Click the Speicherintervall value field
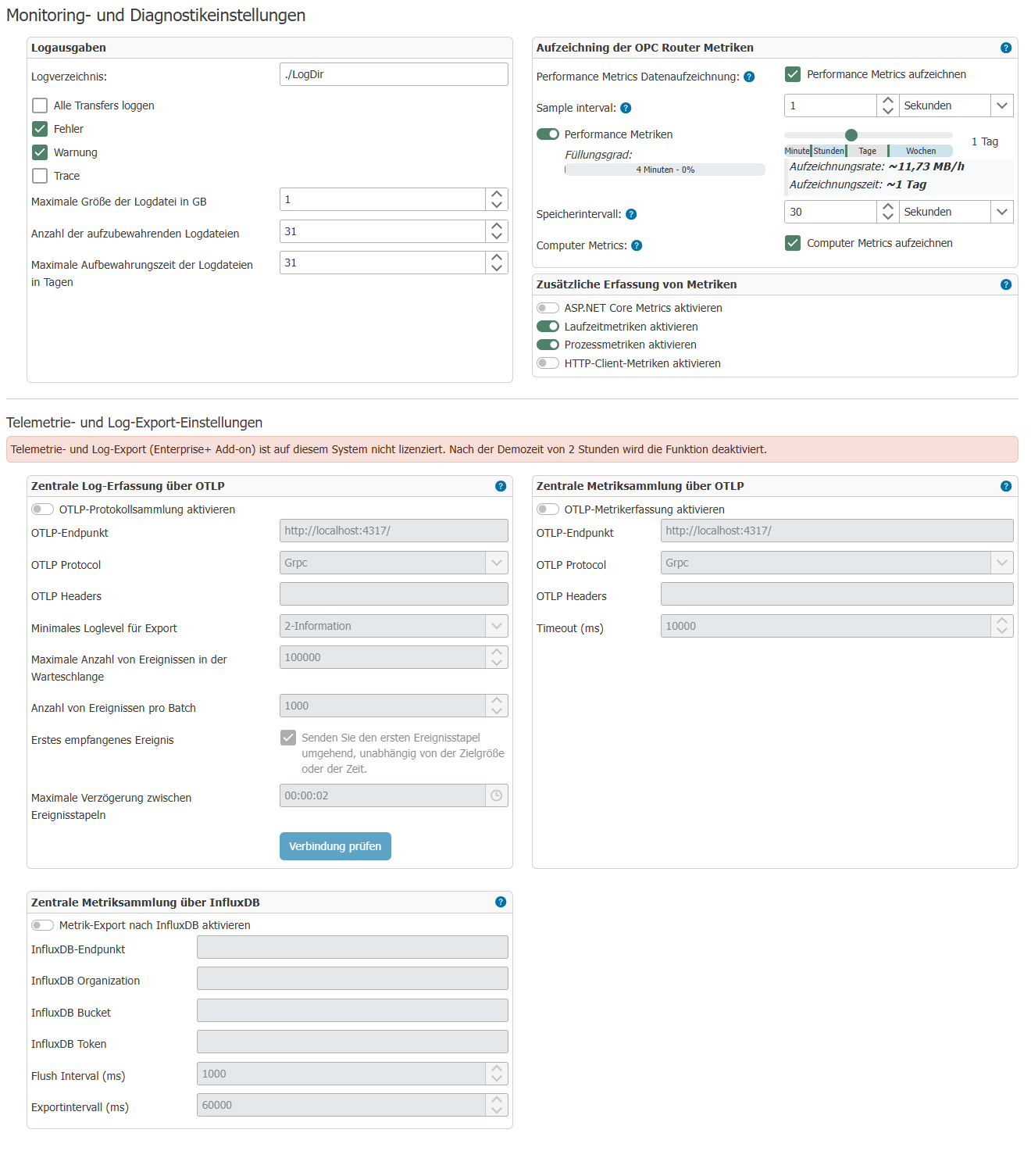Screen dimensions: 1031x1176 pyautogui.click(x=830, y=212)
